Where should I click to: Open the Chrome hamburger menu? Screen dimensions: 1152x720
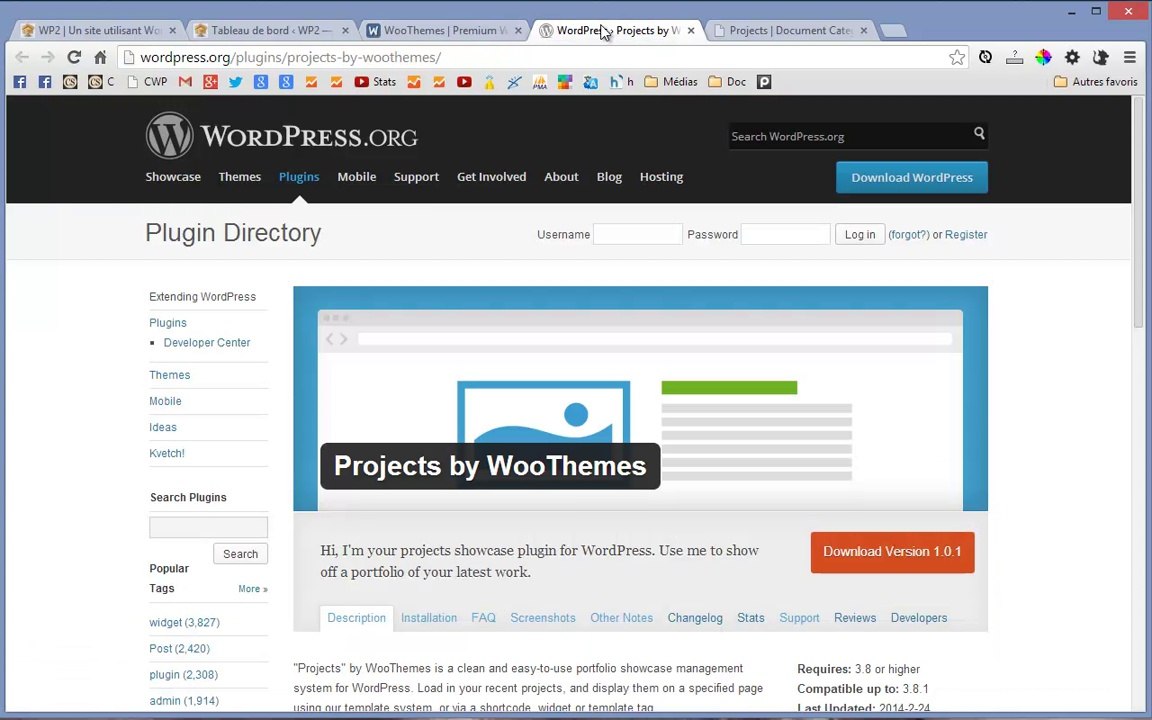1130,57
